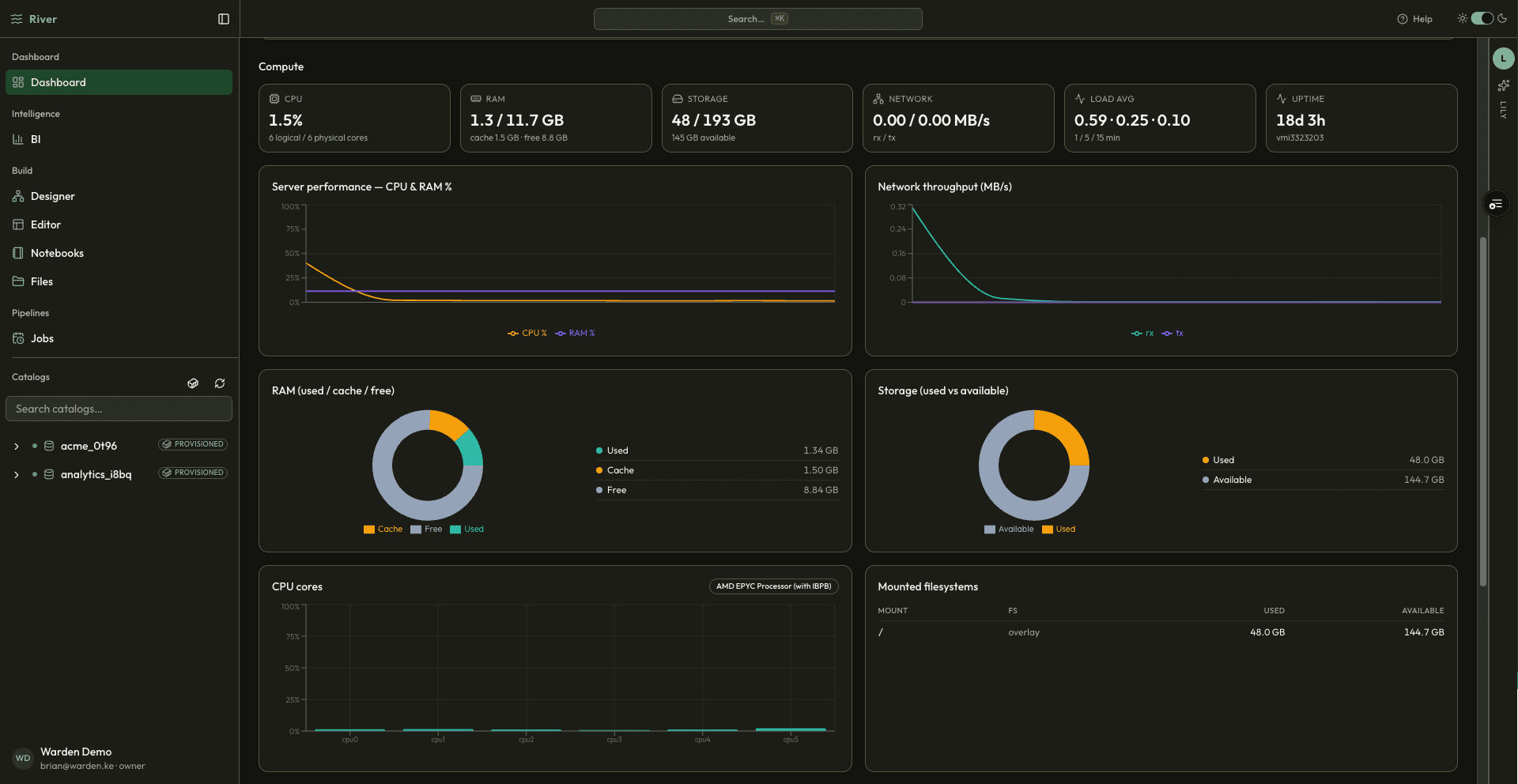Toggle tx series in network legend
This screenshot has height=784, width=1518.
tap(1172, 334)
